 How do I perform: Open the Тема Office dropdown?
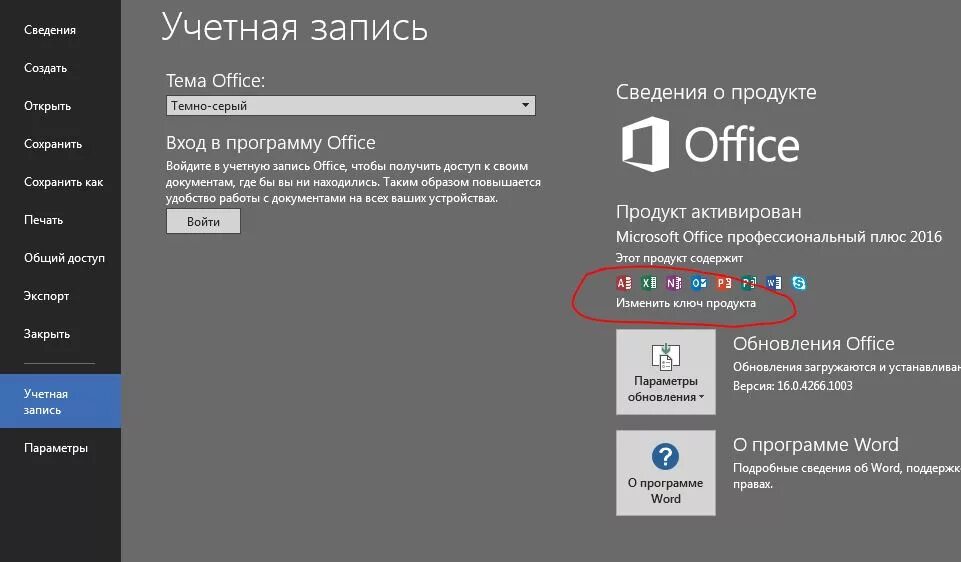(351, 105)
